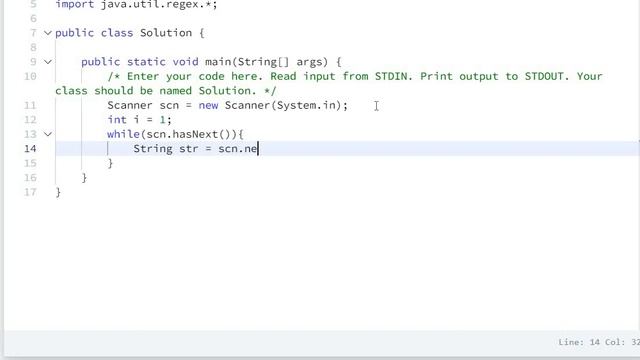Click line number 17 in gutter

(30, 192)
